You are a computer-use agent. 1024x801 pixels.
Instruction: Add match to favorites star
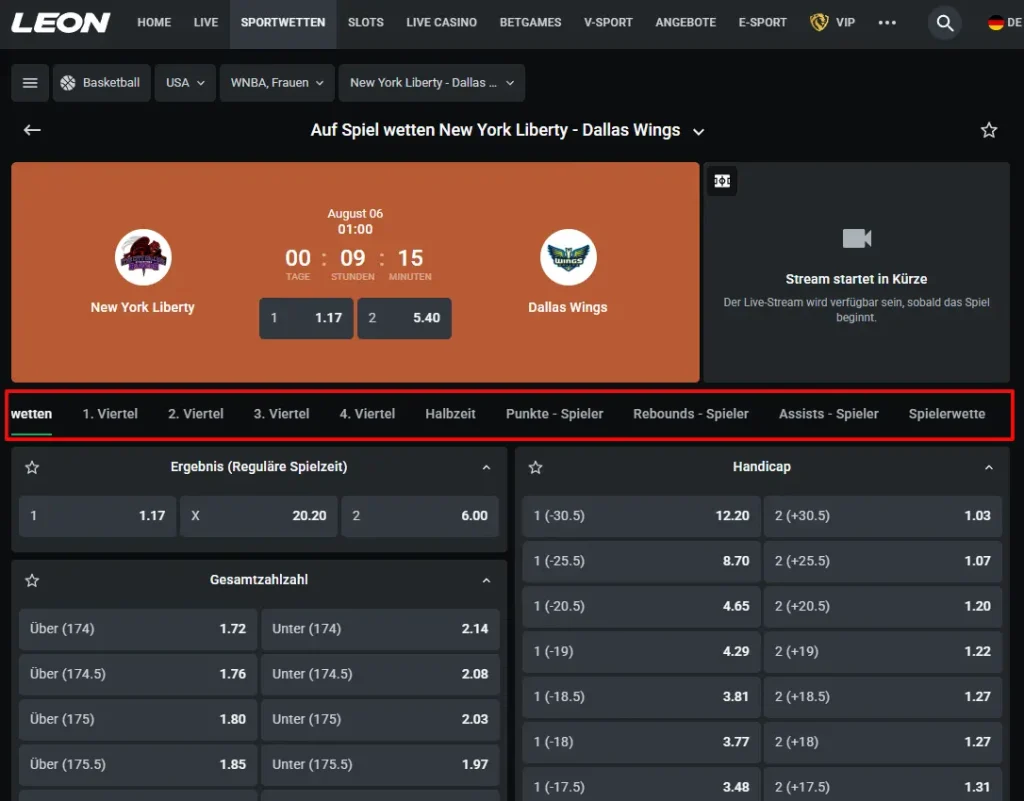[989, 130]
